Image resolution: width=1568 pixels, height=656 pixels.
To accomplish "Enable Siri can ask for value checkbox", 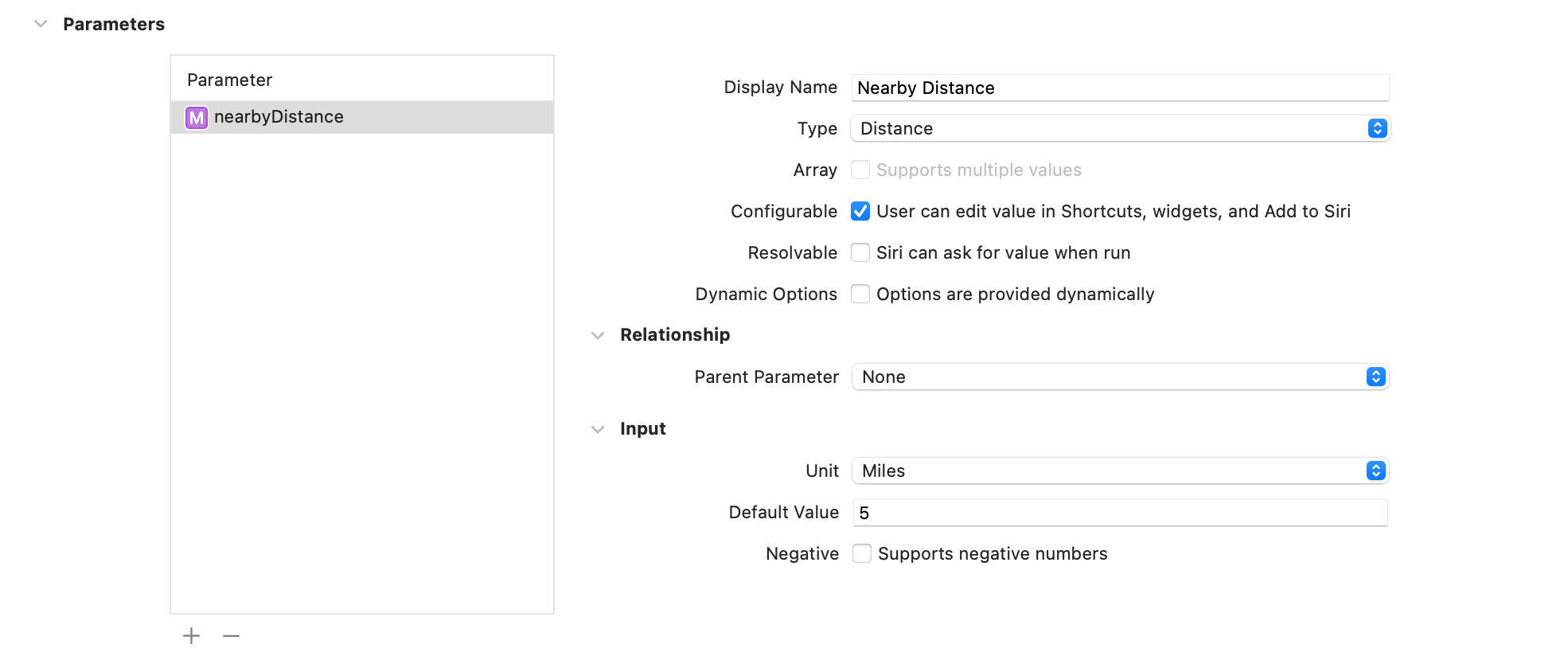I will click(x=860, y=253).
